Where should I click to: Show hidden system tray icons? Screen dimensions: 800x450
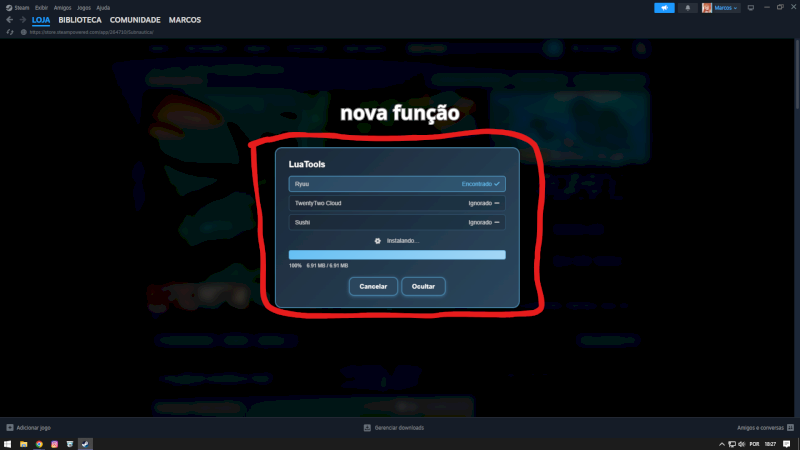pos(721,444)
